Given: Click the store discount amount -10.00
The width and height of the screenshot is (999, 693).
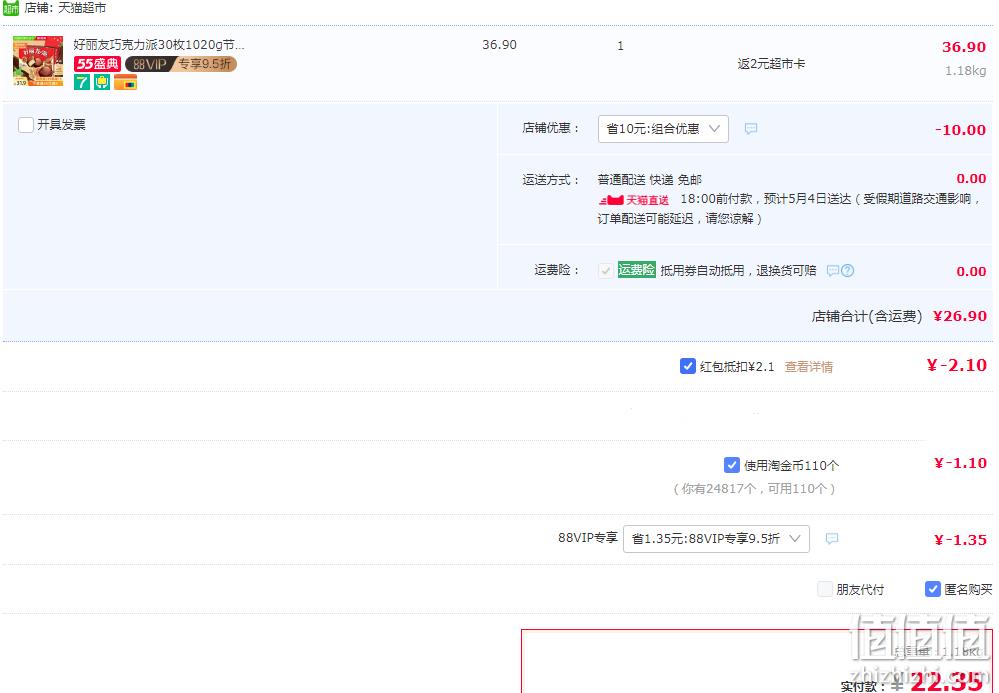Looking at the screenshot, I should pyautogui.click(x=960, y=130).
